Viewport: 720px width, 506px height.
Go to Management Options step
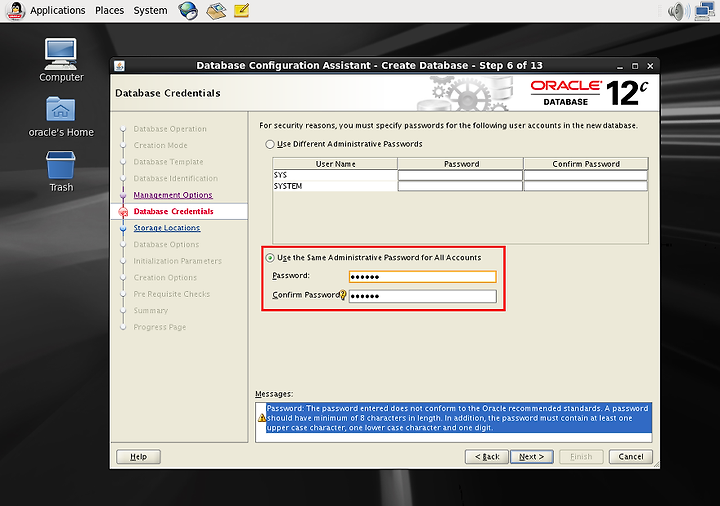[x=173, y=195]
